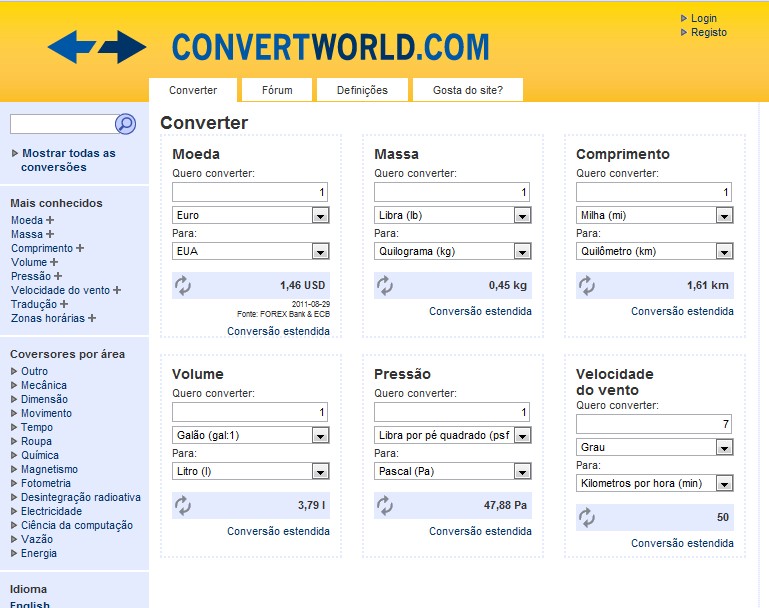Expand the Moeda plus sign in sidebar
Image resolution: width=769 pixels, height=608 pixels.
[x=50, y=220]
